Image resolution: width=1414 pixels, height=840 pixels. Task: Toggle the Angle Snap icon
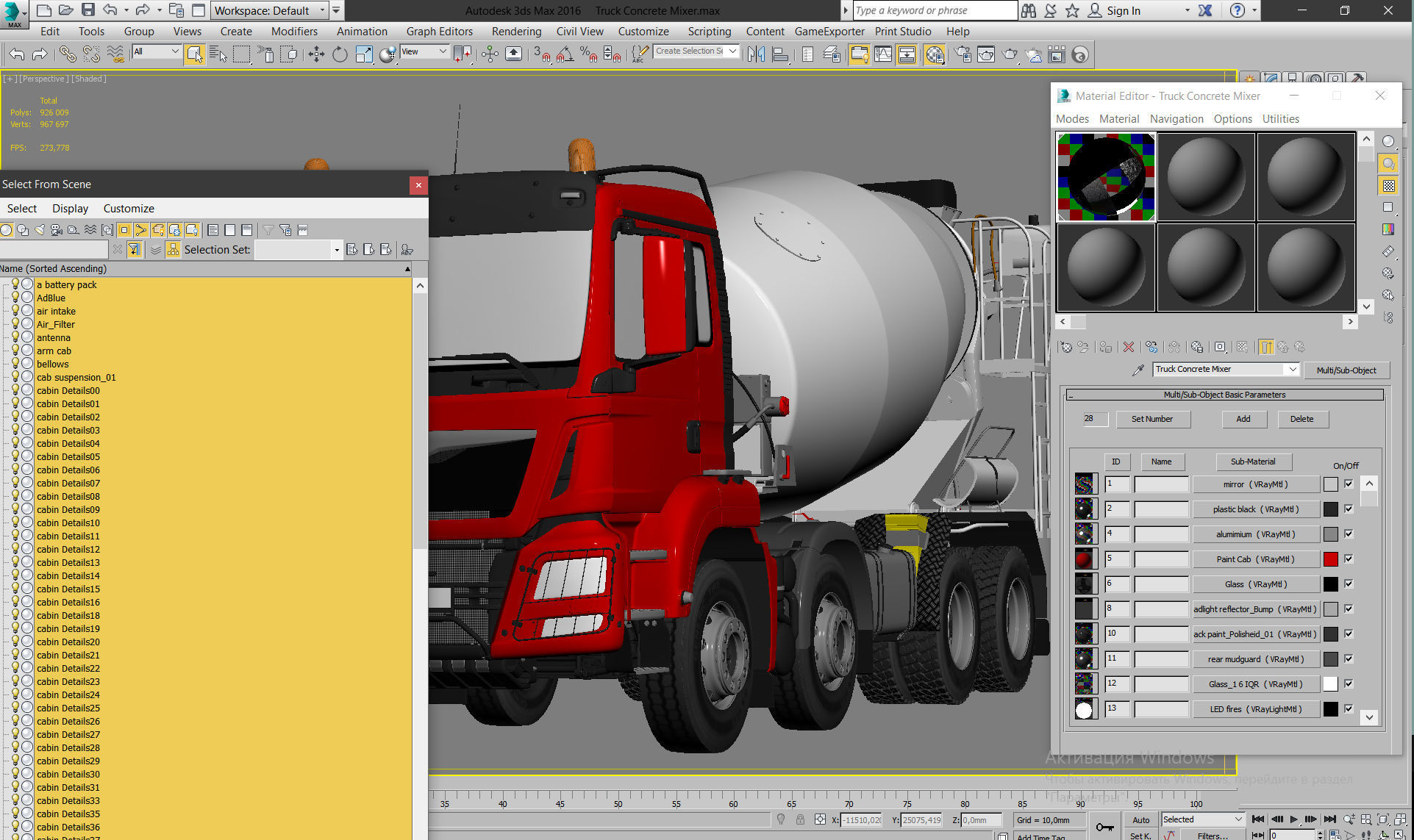[x=565, y=54]
